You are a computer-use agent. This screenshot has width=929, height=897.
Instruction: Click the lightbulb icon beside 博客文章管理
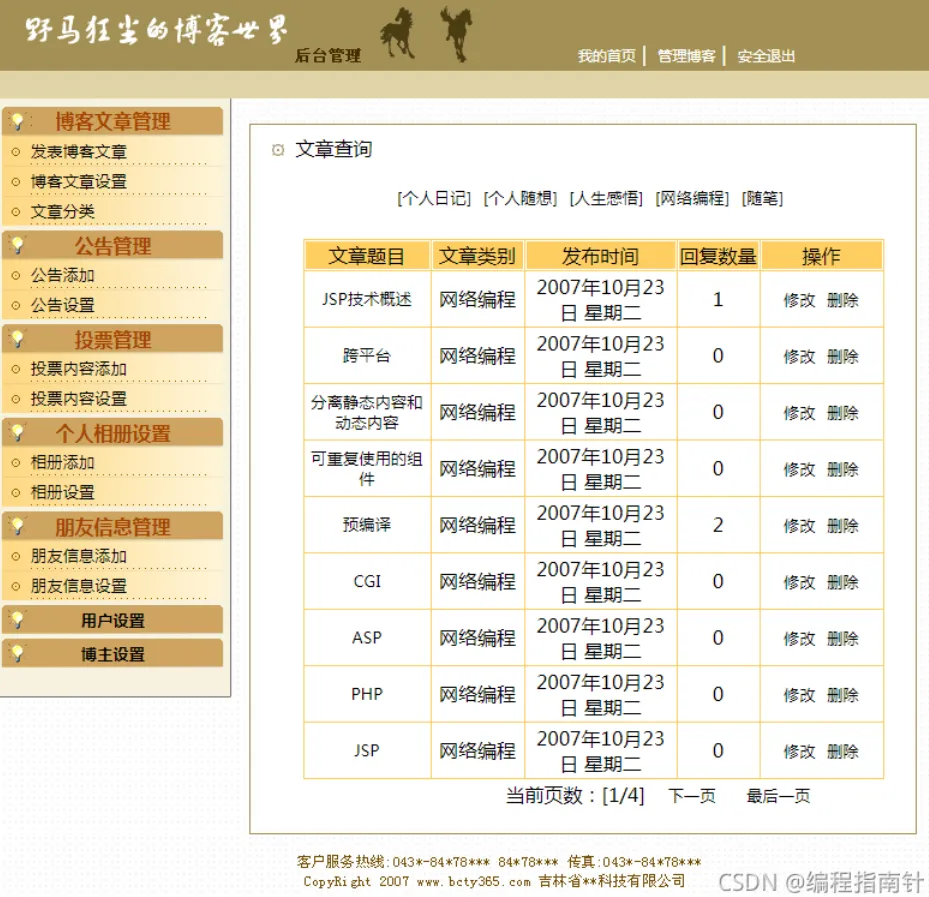(18, 121)
